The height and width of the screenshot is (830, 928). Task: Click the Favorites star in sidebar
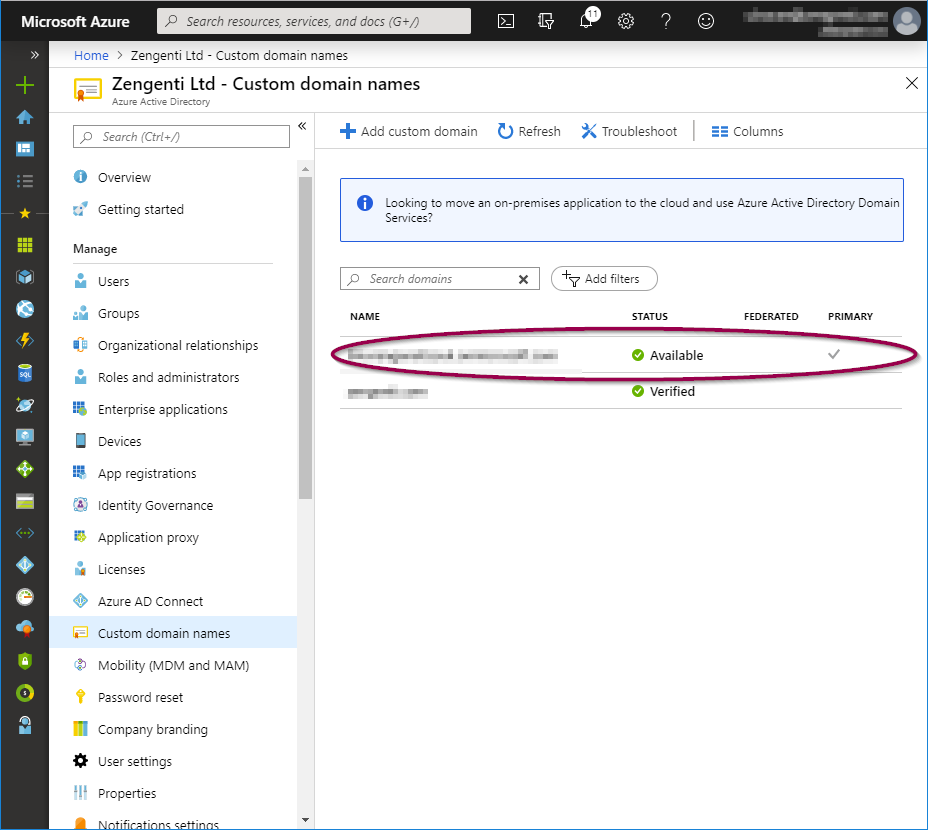click(x=25, y=213)
